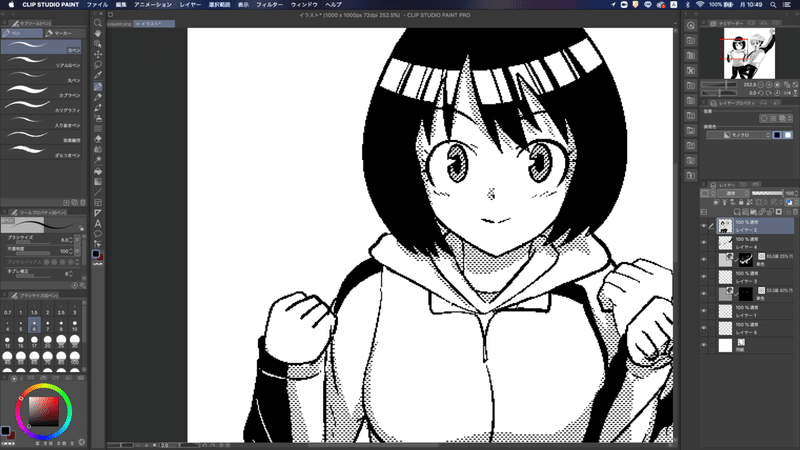Screen dimensions: 800x450
Task: Select the Gradient tool
Action: coord(97,182)
